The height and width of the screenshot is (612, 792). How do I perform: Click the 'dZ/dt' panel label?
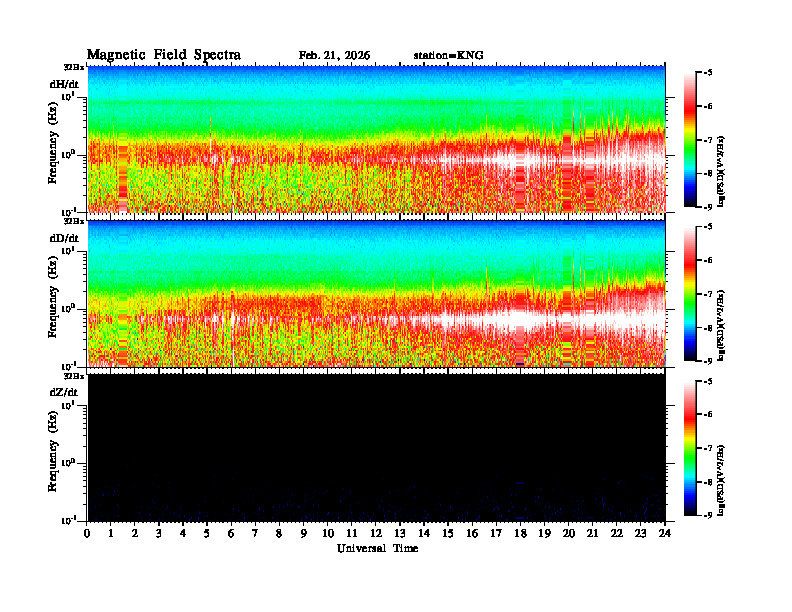tap(64, 392)
